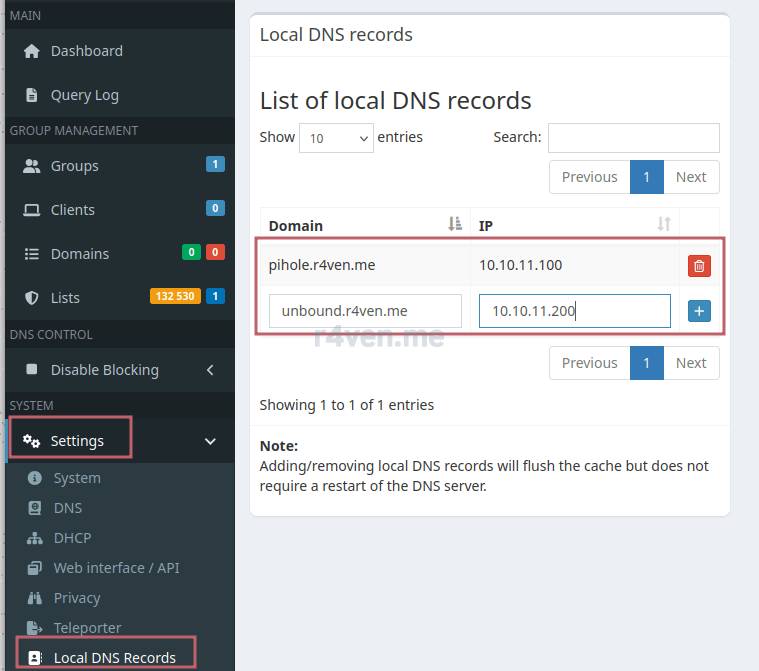
Task: Toggle Disable Blocking in sidebar
Action: pos(104,370)
